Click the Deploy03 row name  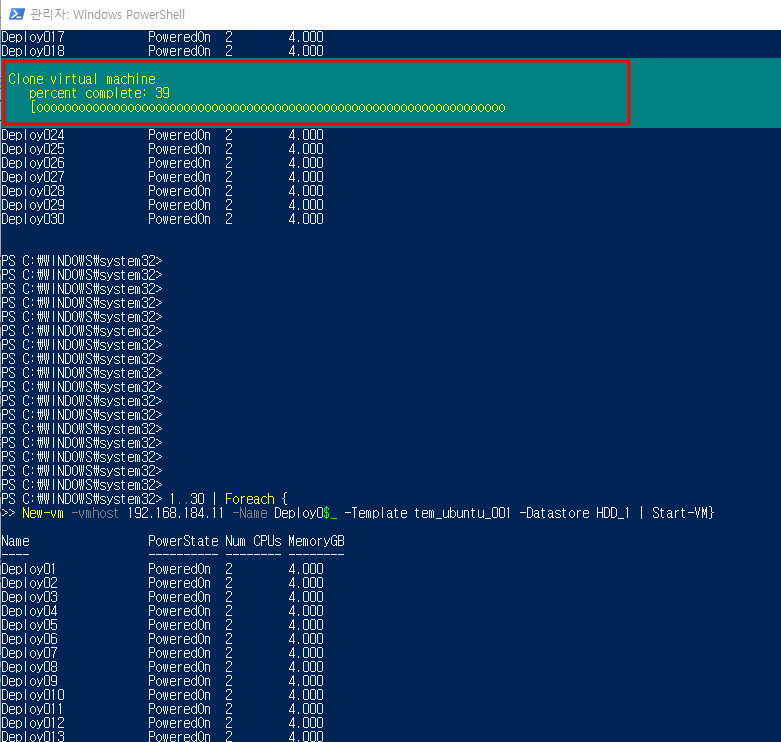click(x=29, y=597)
